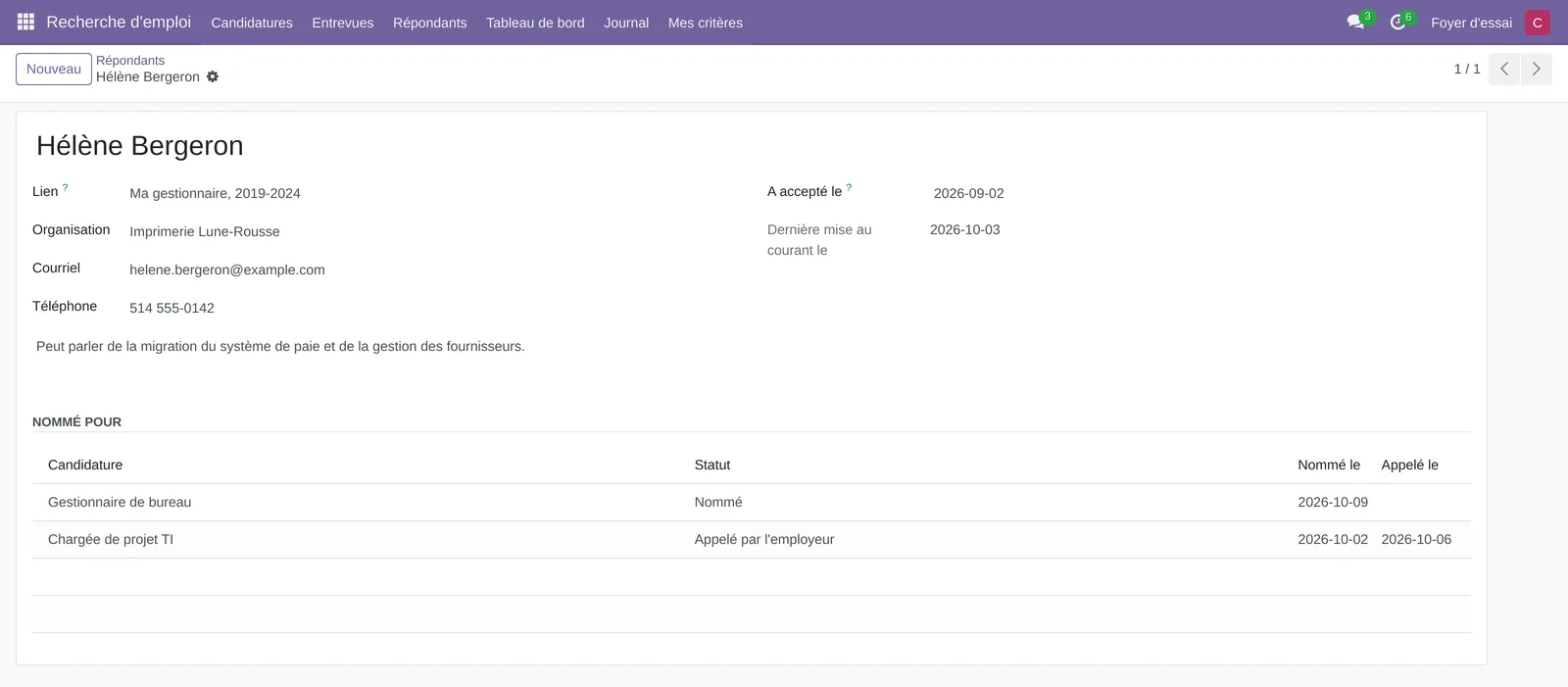
Task: Show the help tooltip for Lien
Action: tap(66, 187)
